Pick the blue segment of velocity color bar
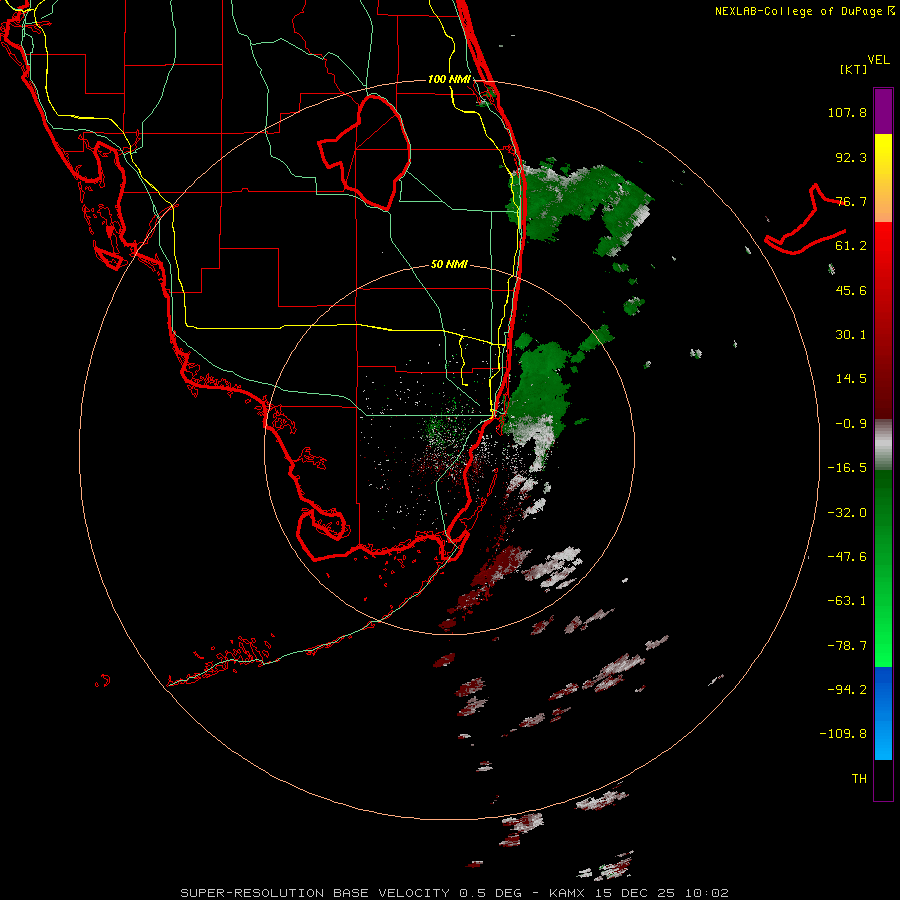Image resolution: width=900 pixels, height=900 pixels. click(883, 713)
